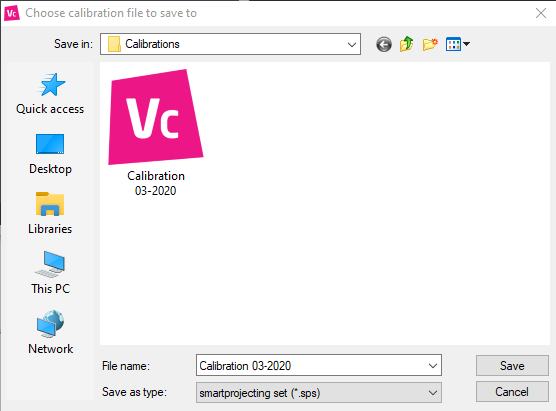The image size is (556, 411).
Task: Close the calibration save dialog
Action: [541, 13]
